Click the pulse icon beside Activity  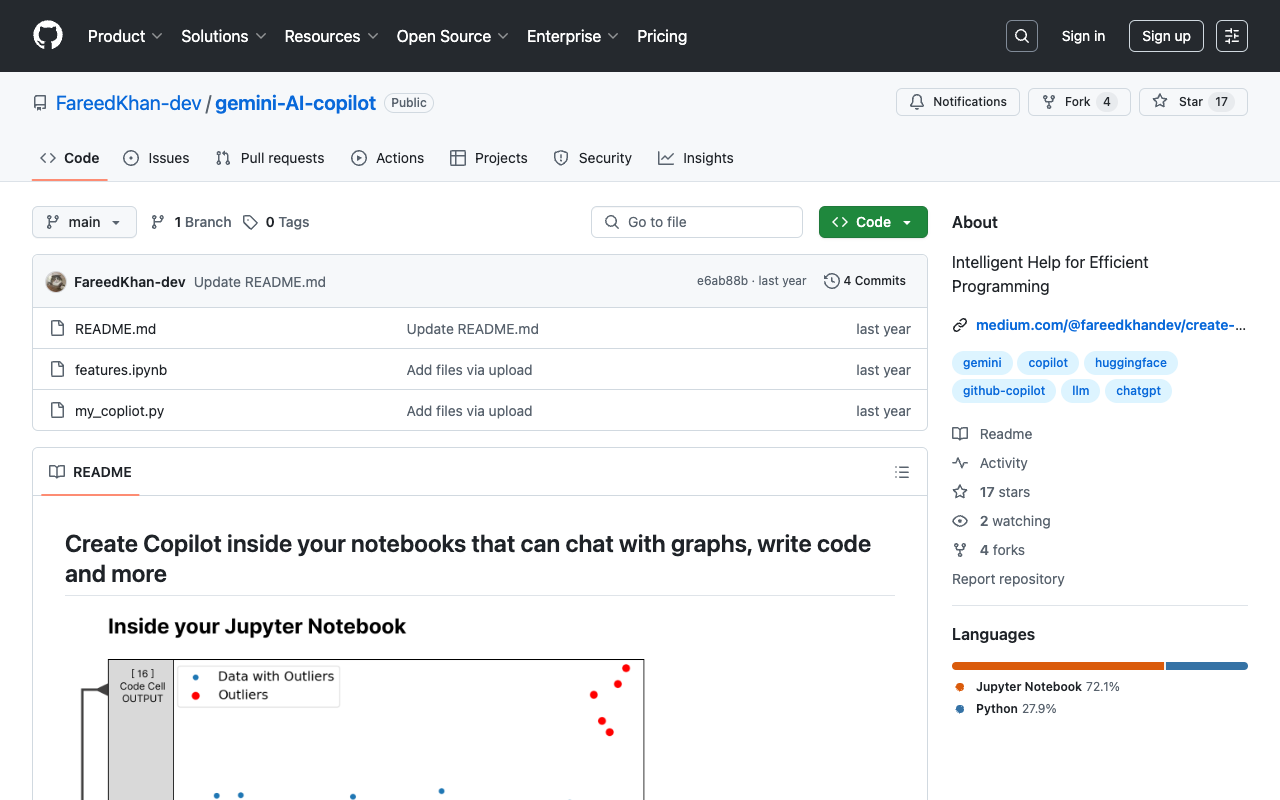tap(960, 463)
